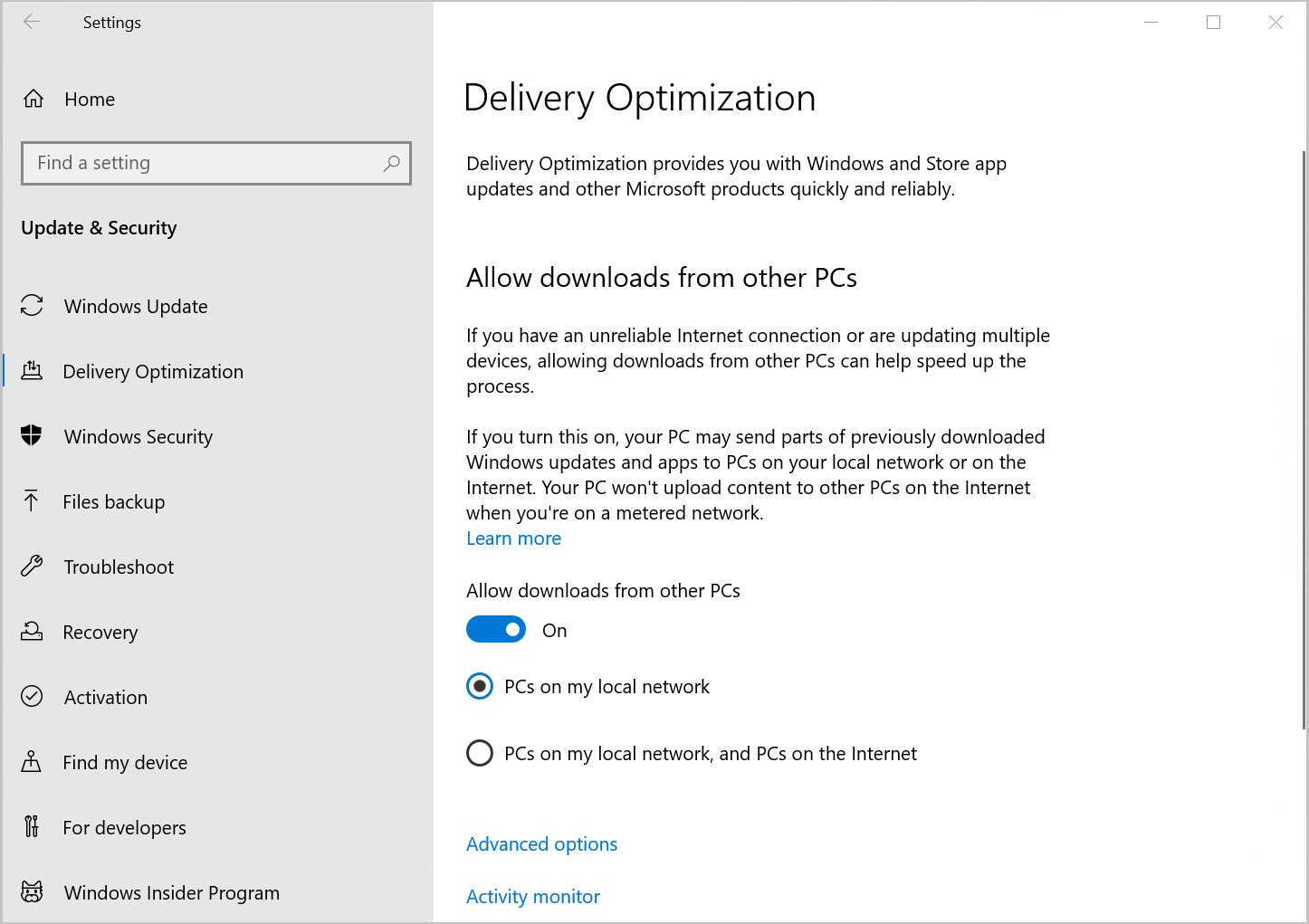1309x924 pixels.
Task: Click the search magnifier icon
Action: coord(391,163)
